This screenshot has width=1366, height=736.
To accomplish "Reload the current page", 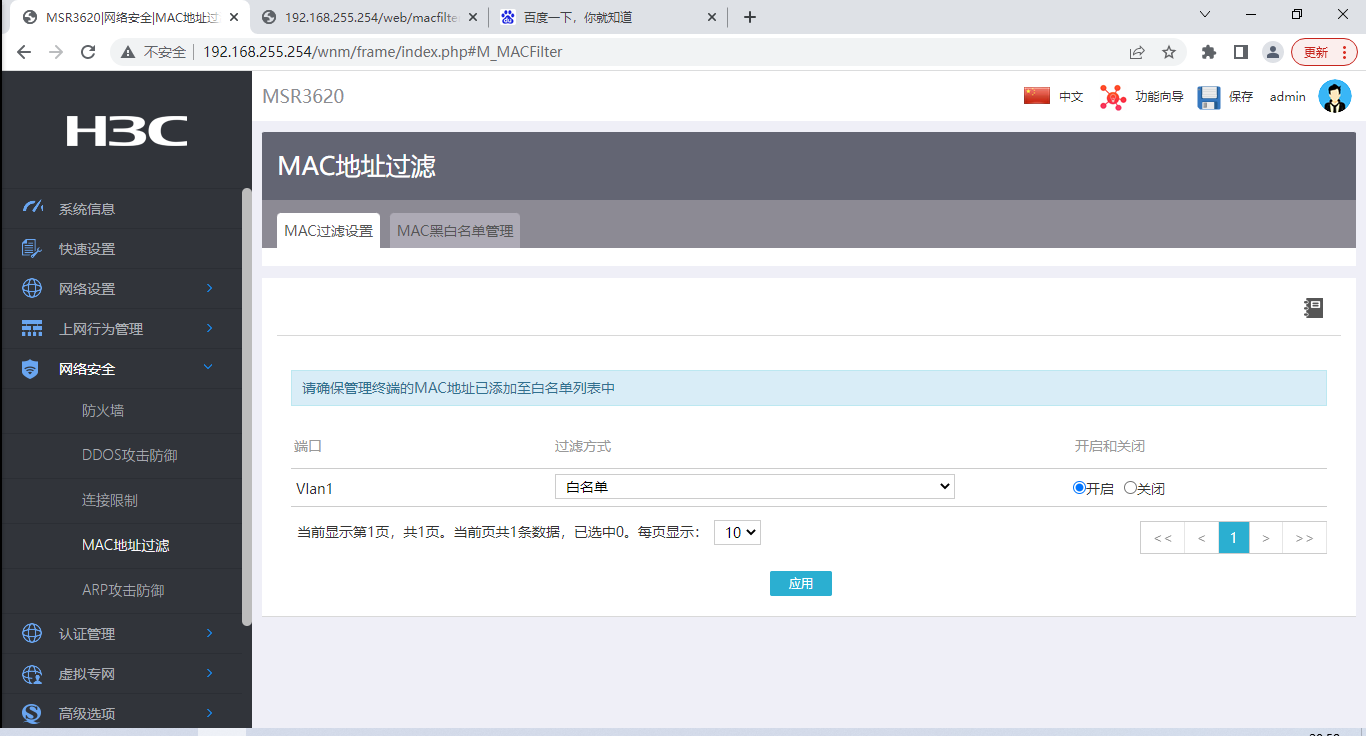I will point(88,52).
